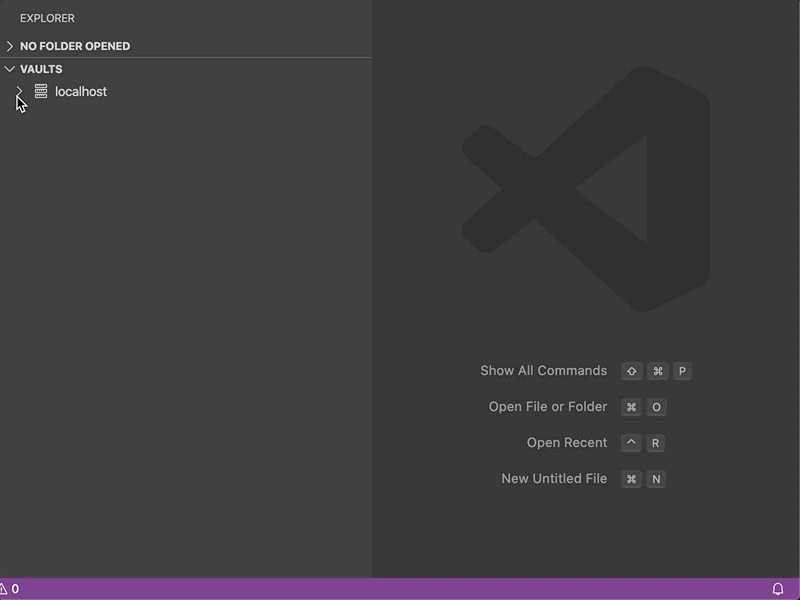Screen dimensions: 800x600
Task: Expand the NO FOLDER OPENED section
Action: (x=10, y=46)
